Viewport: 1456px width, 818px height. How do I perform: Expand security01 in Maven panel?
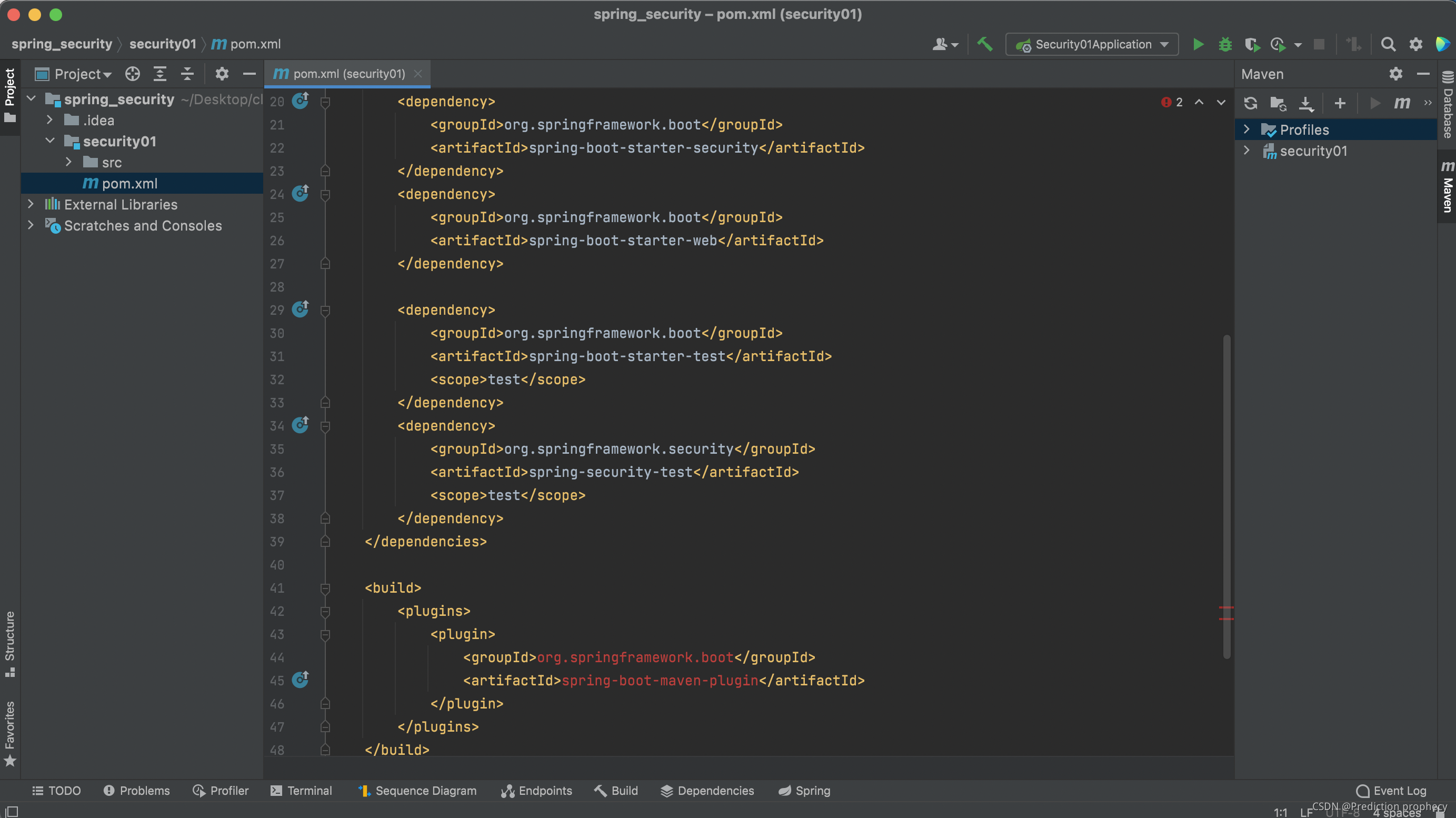tap(1246, 151)
